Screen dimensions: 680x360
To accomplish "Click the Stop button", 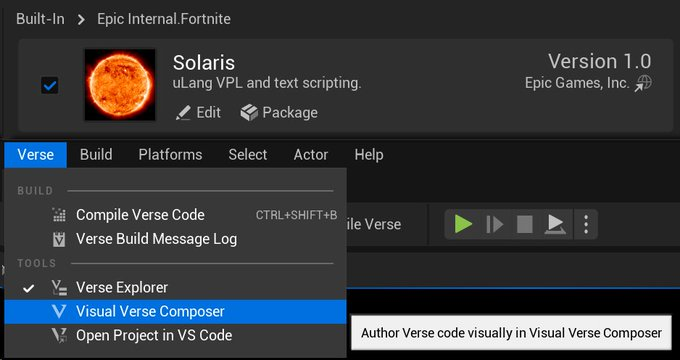I will [x=525, y=224].
